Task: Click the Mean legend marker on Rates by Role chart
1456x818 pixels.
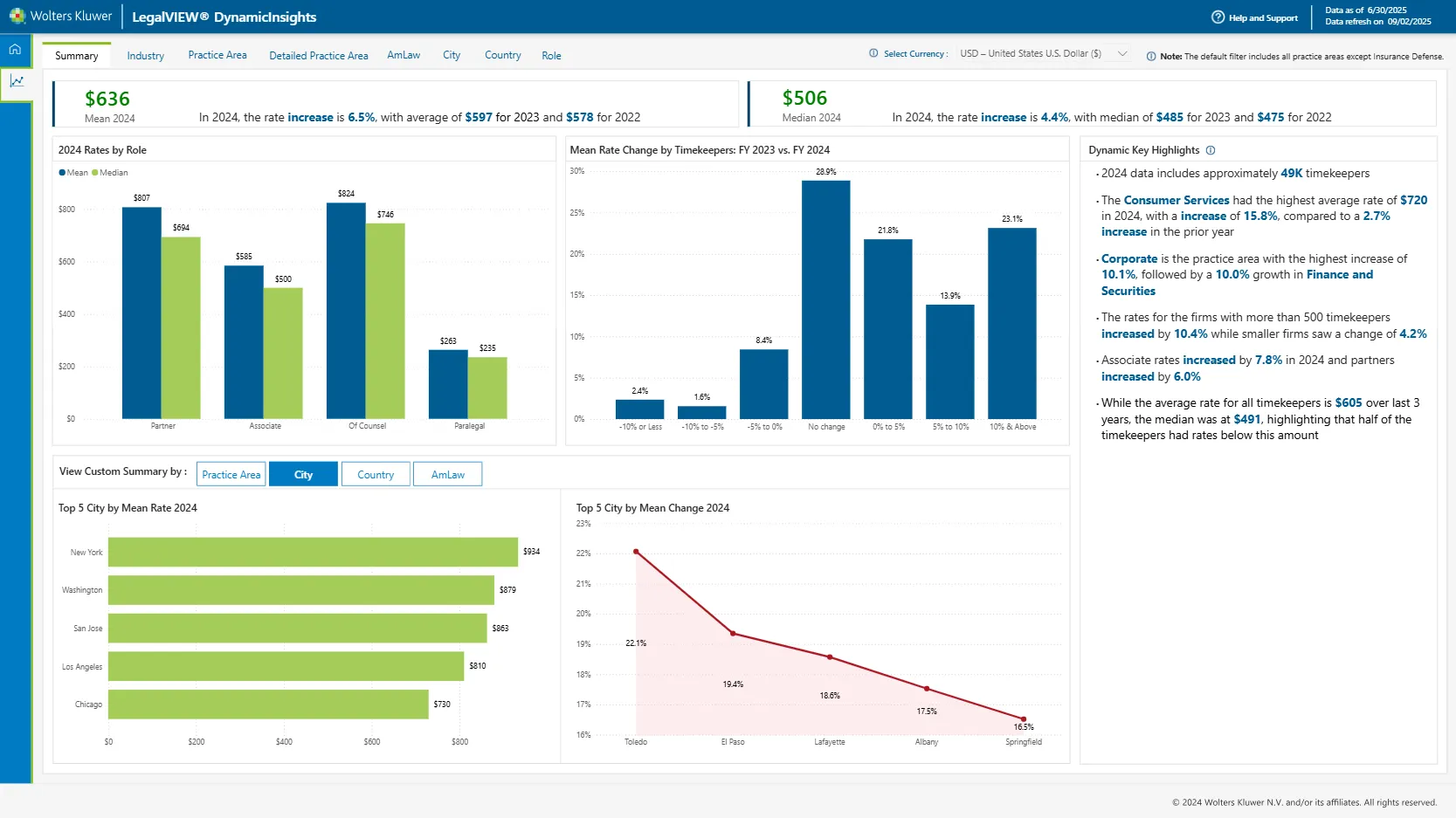Action: [x=64, y=173]
